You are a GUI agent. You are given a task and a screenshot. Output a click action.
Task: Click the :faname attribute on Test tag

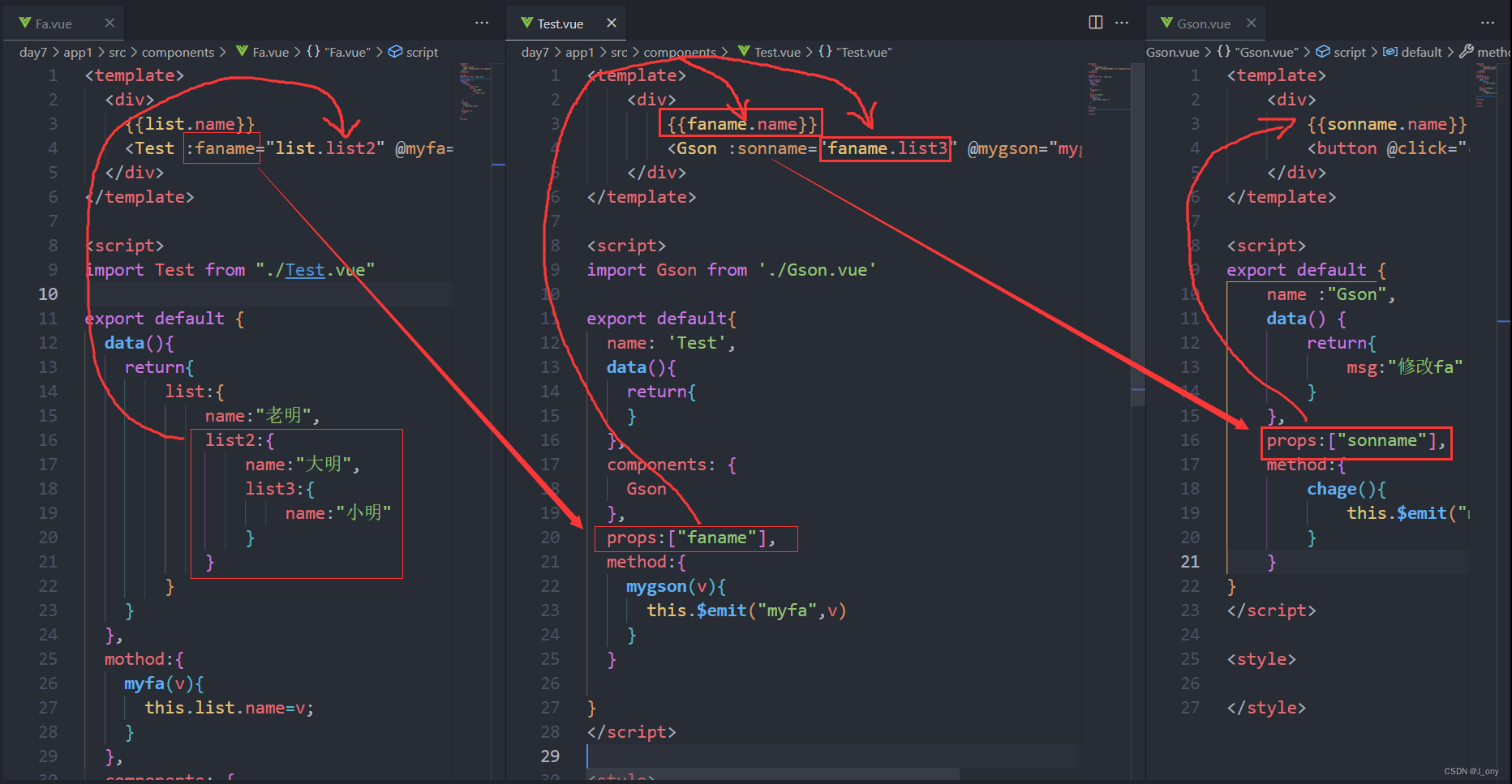coord(221,148)
